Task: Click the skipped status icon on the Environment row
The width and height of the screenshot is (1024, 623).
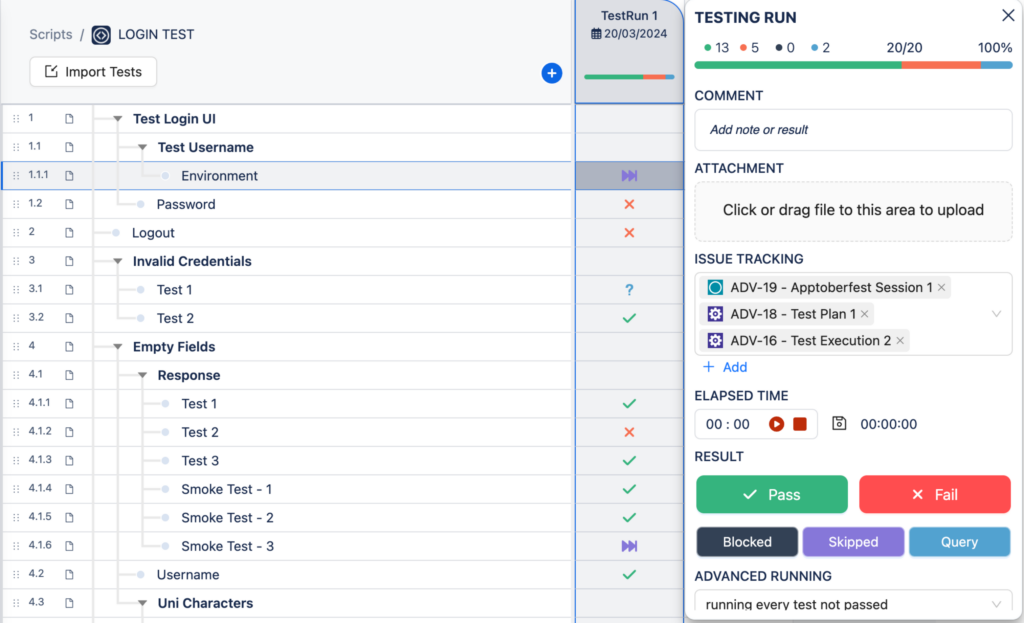Action: click(629, 175)
